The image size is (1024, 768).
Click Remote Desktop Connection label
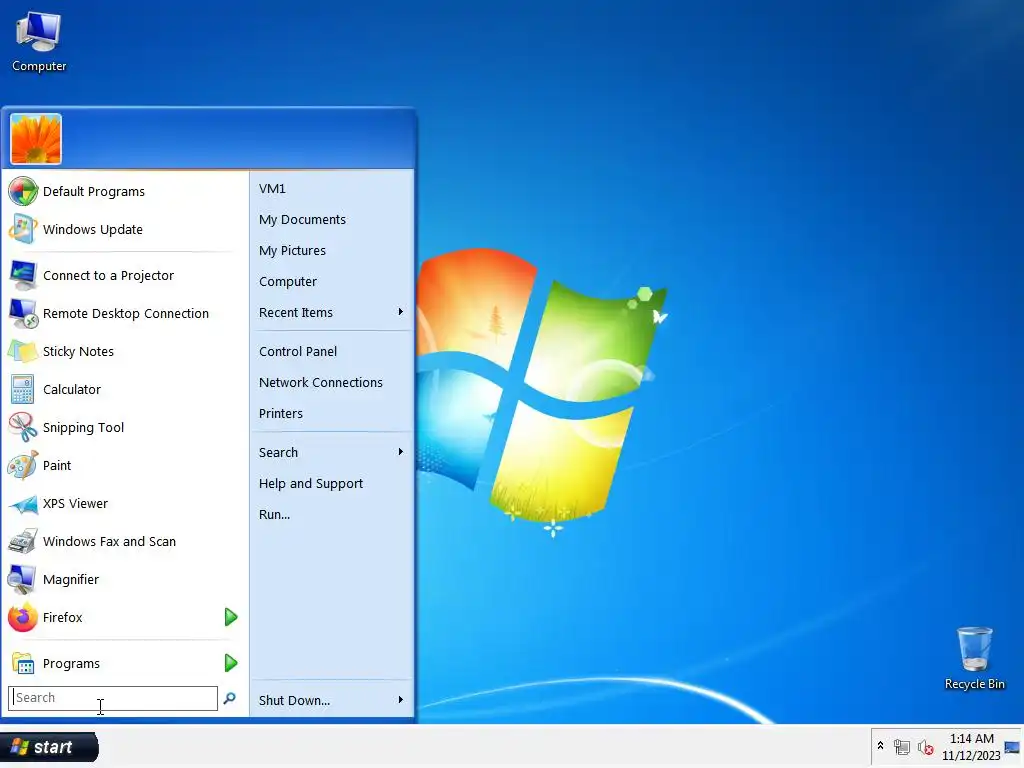click(x=126, y=313)
